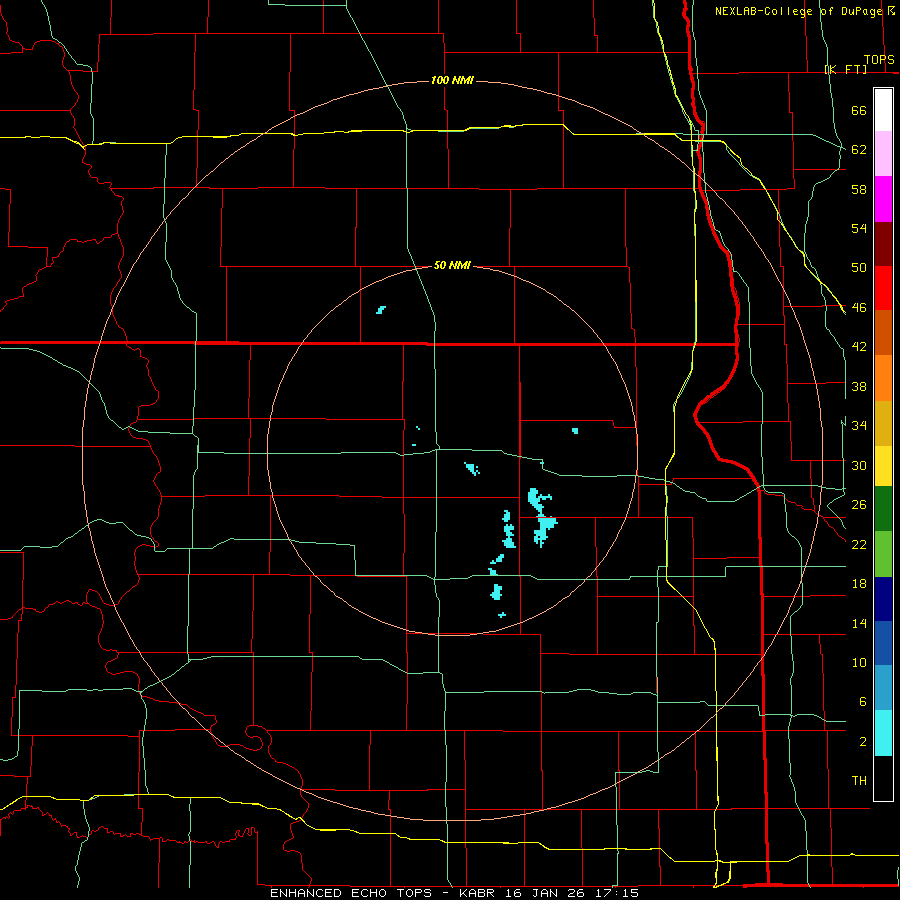The width and height of the screenshot is (900, 900).
Task: Click the TOPS legend title
Action: pos(879,60)
